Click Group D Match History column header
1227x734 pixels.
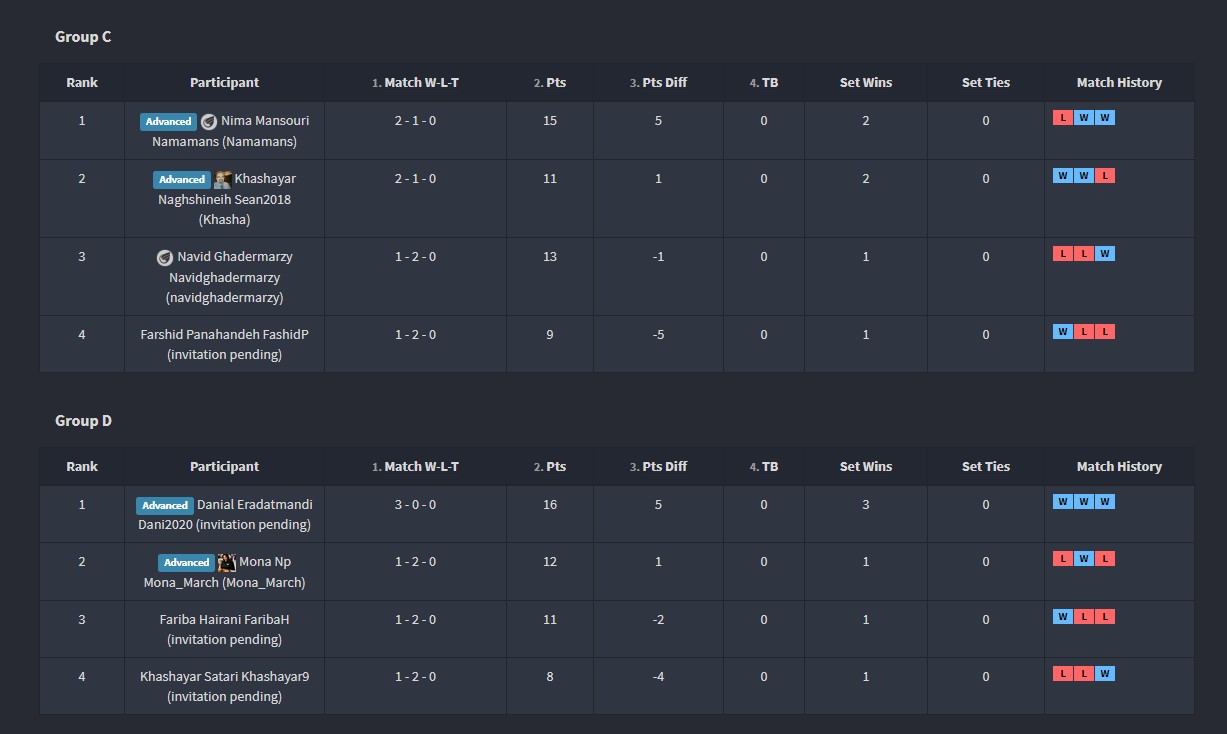click(x=1119, y=467)
